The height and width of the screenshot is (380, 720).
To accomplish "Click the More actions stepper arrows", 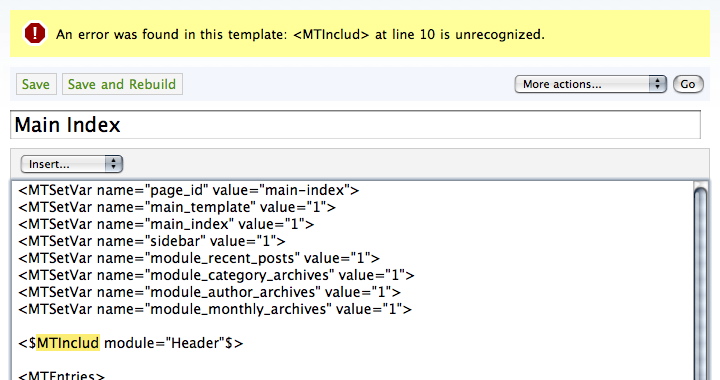I will pos(658,84).
